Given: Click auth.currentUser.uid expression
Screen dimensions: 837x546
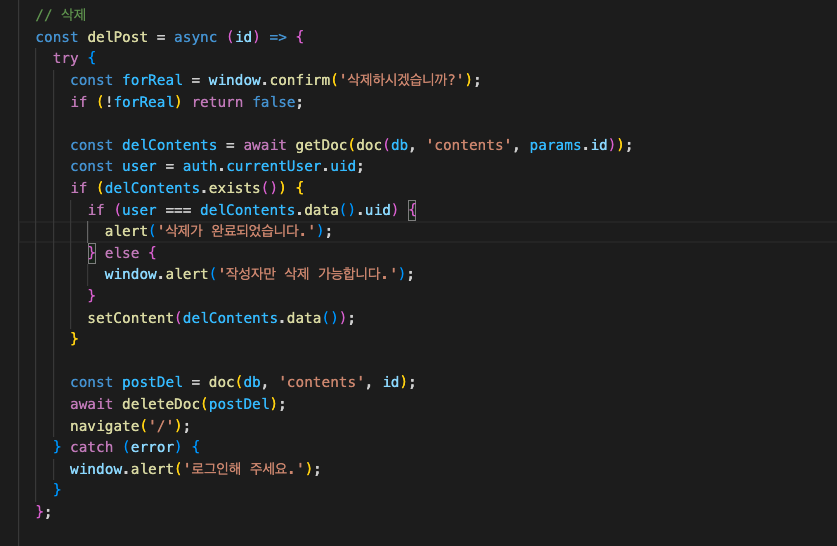Looking at the screenshot, I should pos(269,167).
